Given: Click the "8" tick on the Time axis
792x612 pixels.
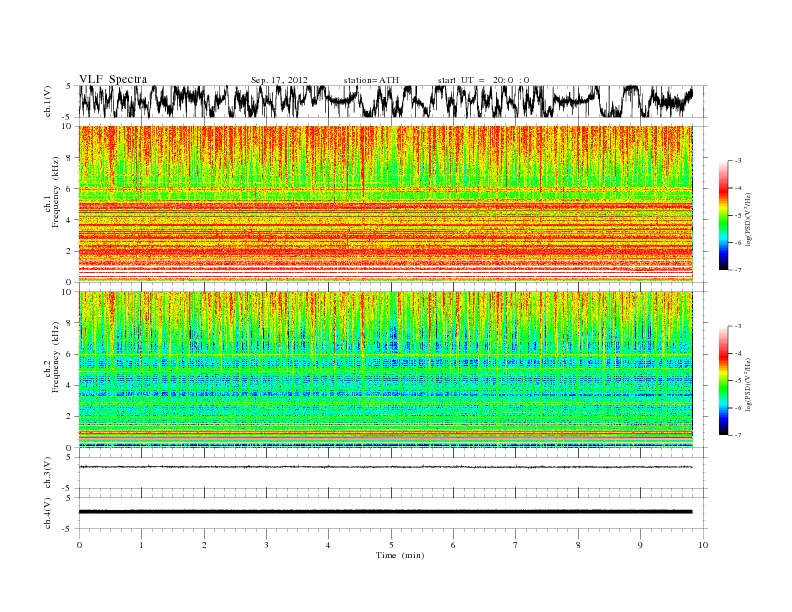Looking at the screenshot, I should coord(578,545).
